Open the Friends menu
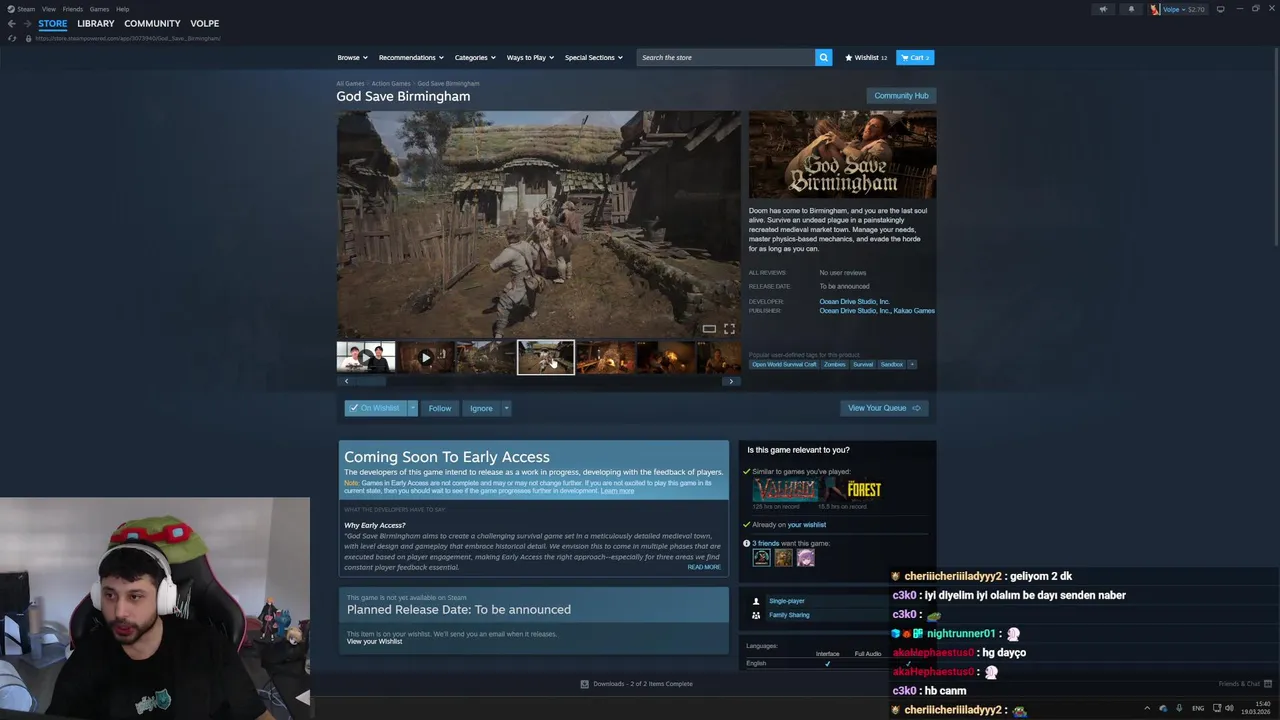The image size is (1280, 720). pos(73,9)
